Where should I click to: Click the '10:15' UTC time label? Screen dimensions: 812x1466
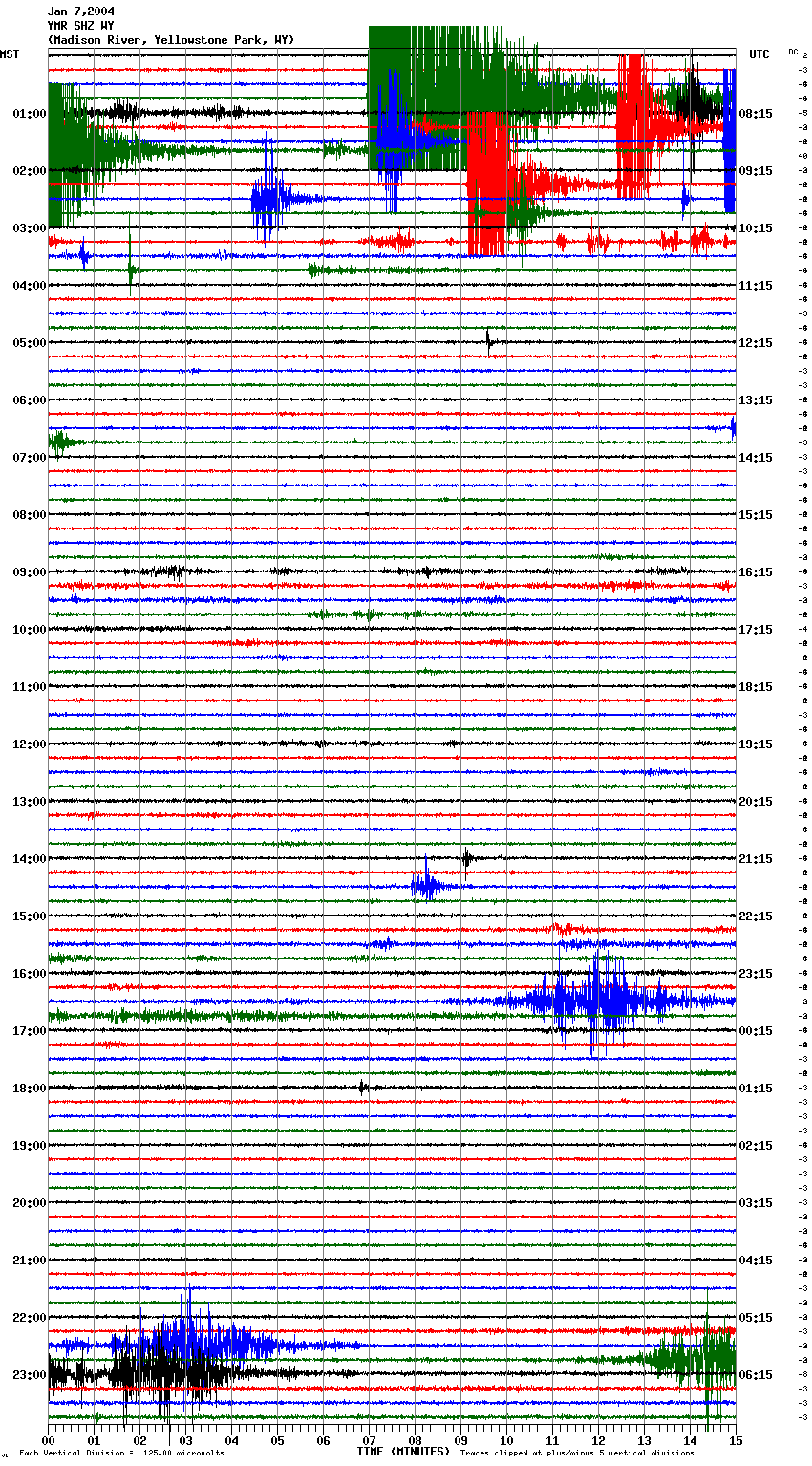point(756,228)
